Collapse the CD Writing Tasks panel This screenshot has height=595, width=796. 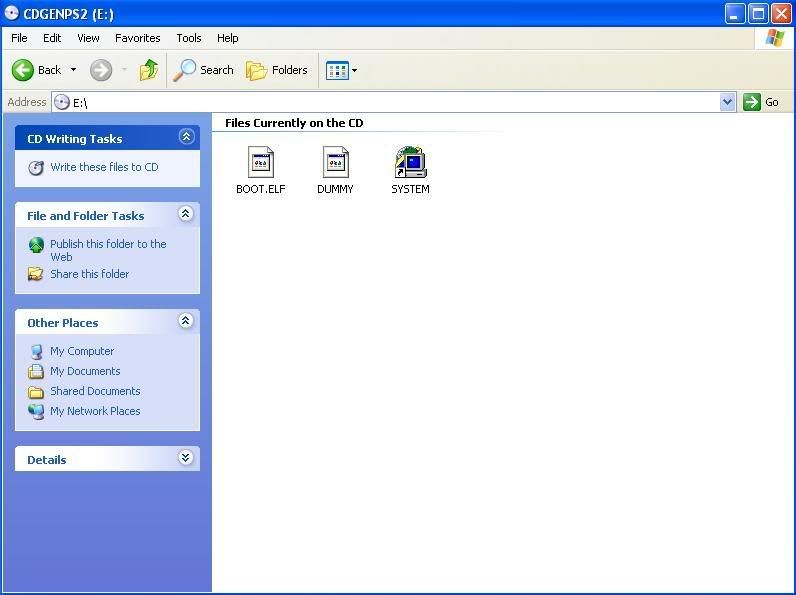[185, 137]
